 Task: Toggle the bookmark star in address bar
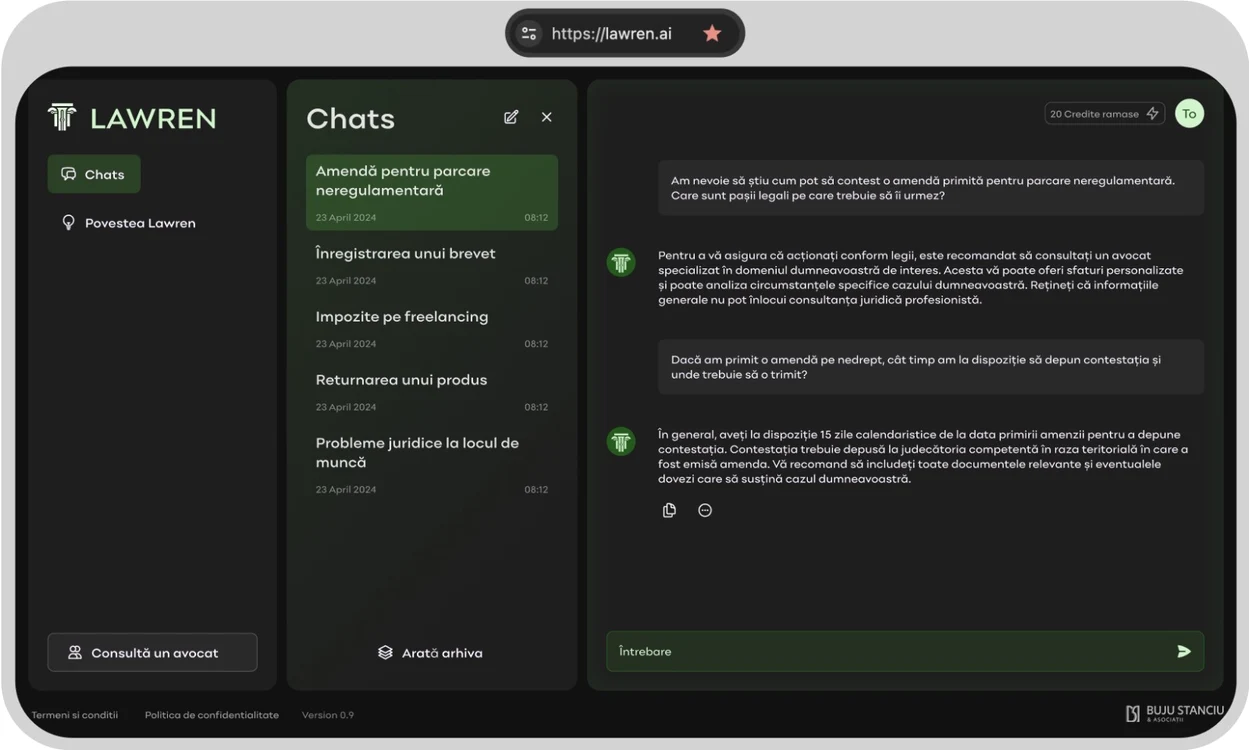712,34
